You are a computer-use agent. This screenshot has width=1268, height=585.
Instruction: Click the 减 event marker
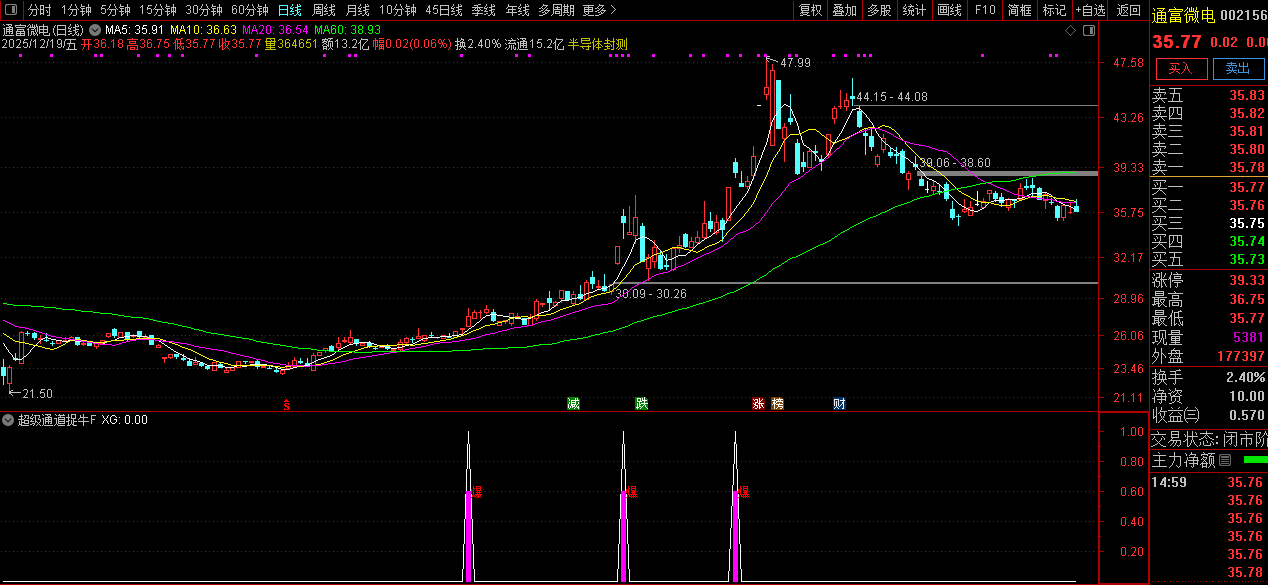tap(573, 404)
